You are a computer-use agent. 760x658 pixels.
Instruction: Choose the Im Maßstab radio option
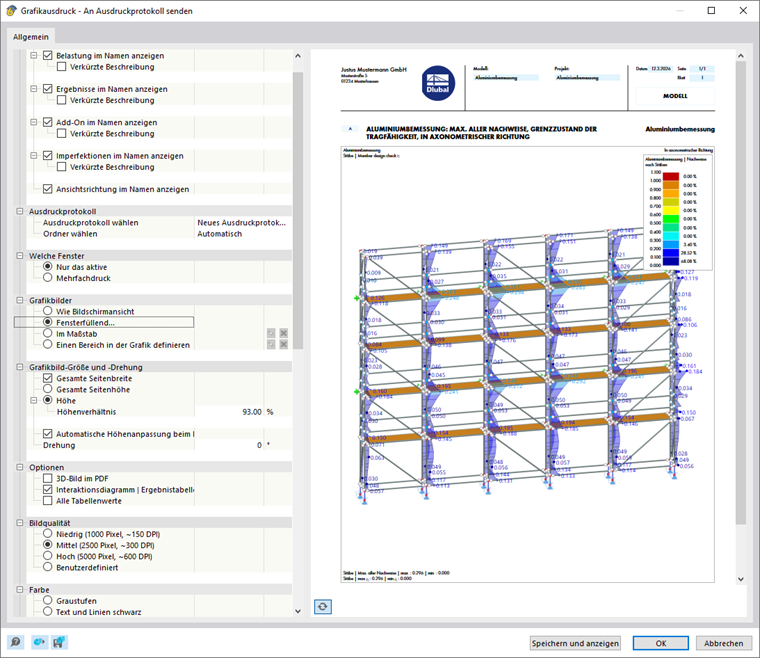(x=48, y=333)
